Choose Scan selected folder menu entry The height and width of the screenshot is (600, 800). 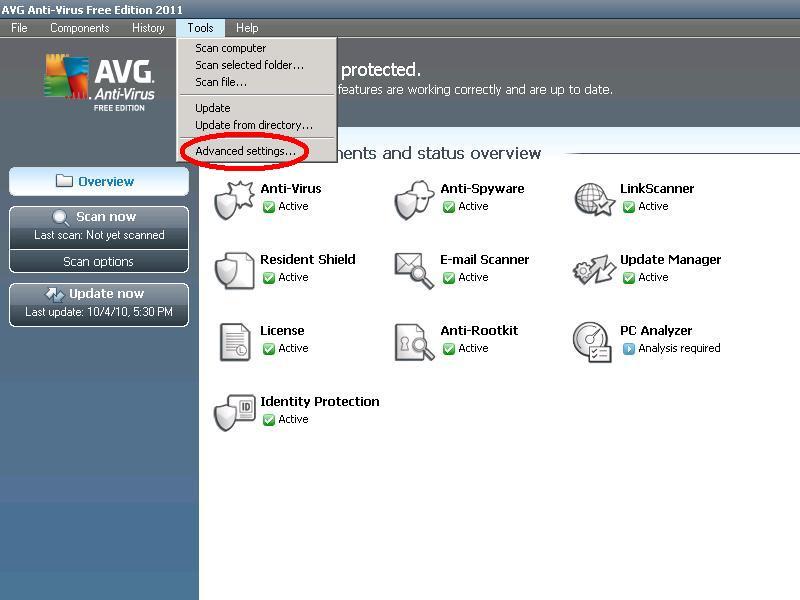(249, 65)
